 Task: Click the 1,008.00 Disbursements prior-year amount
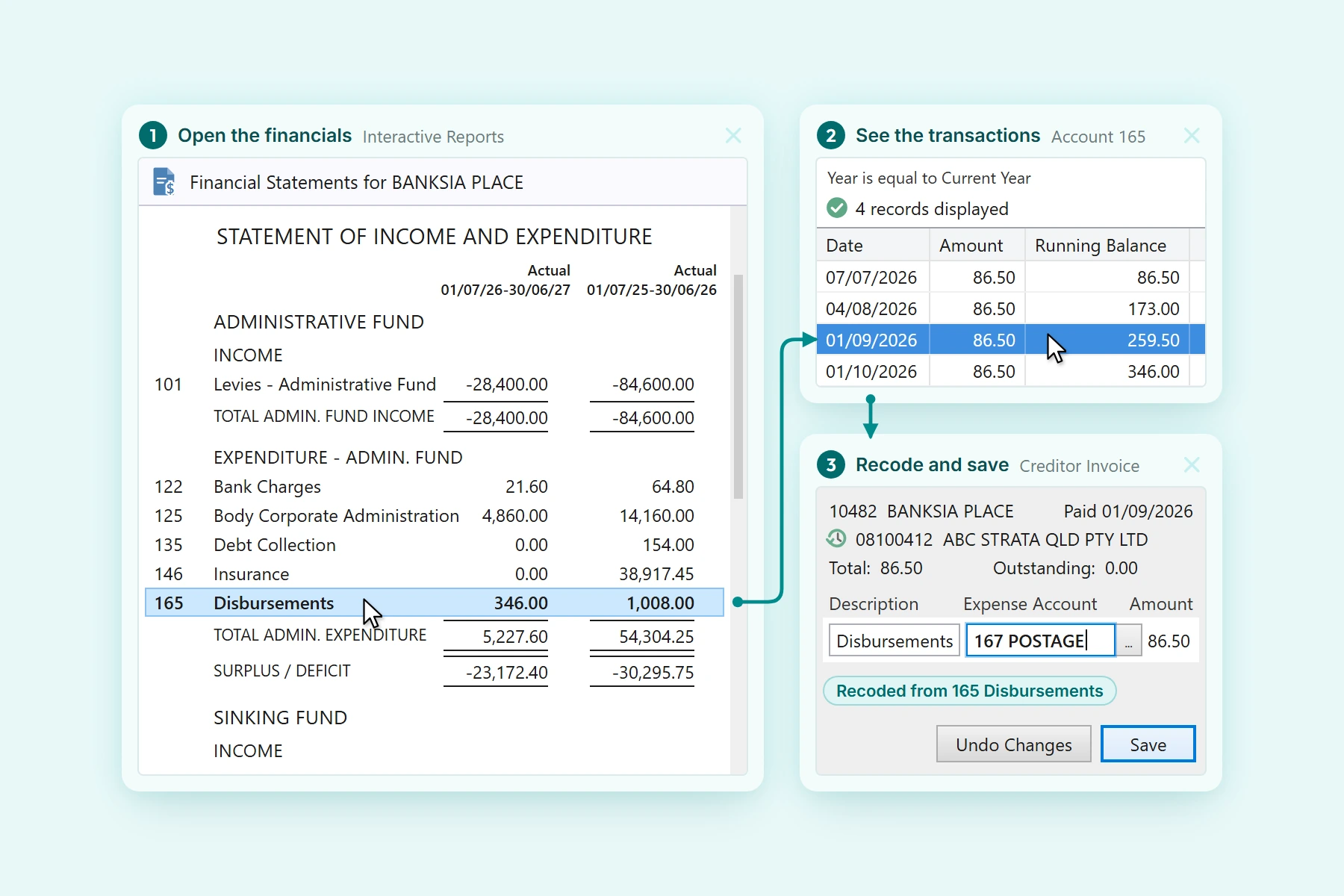(x=660, y=603)
